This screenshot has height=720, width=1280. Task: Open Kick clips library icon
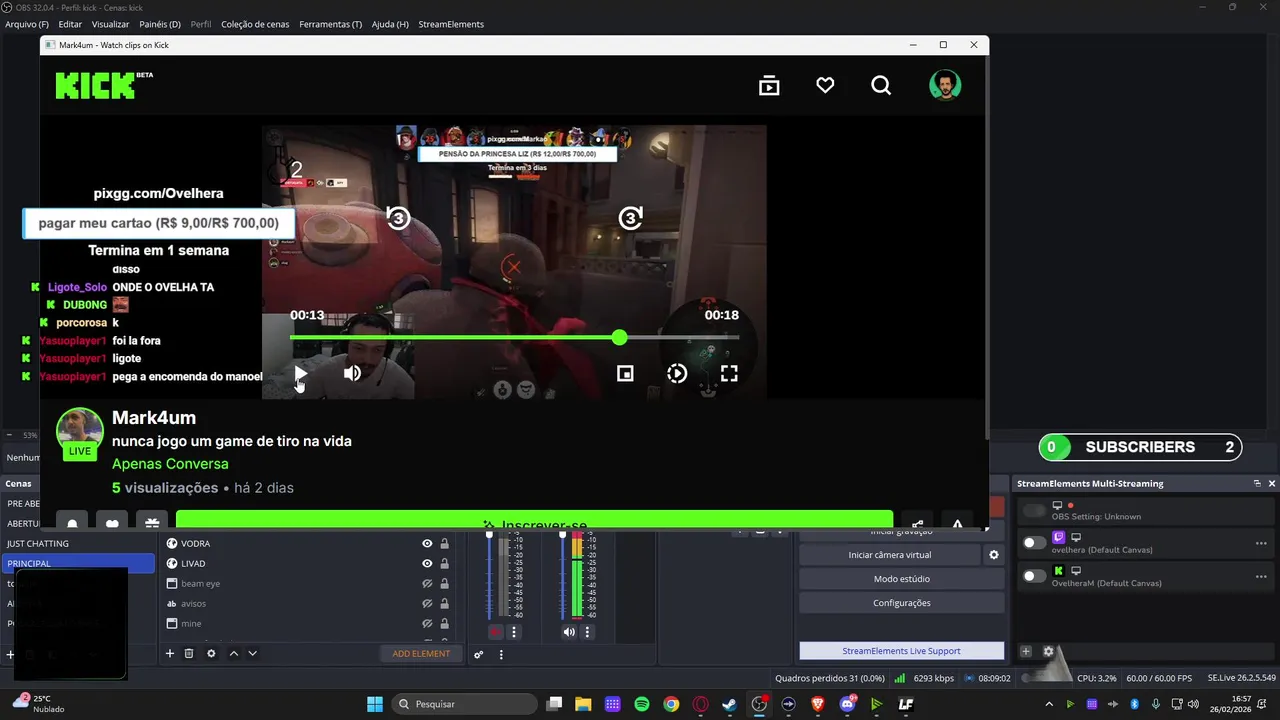coord(769,86)
